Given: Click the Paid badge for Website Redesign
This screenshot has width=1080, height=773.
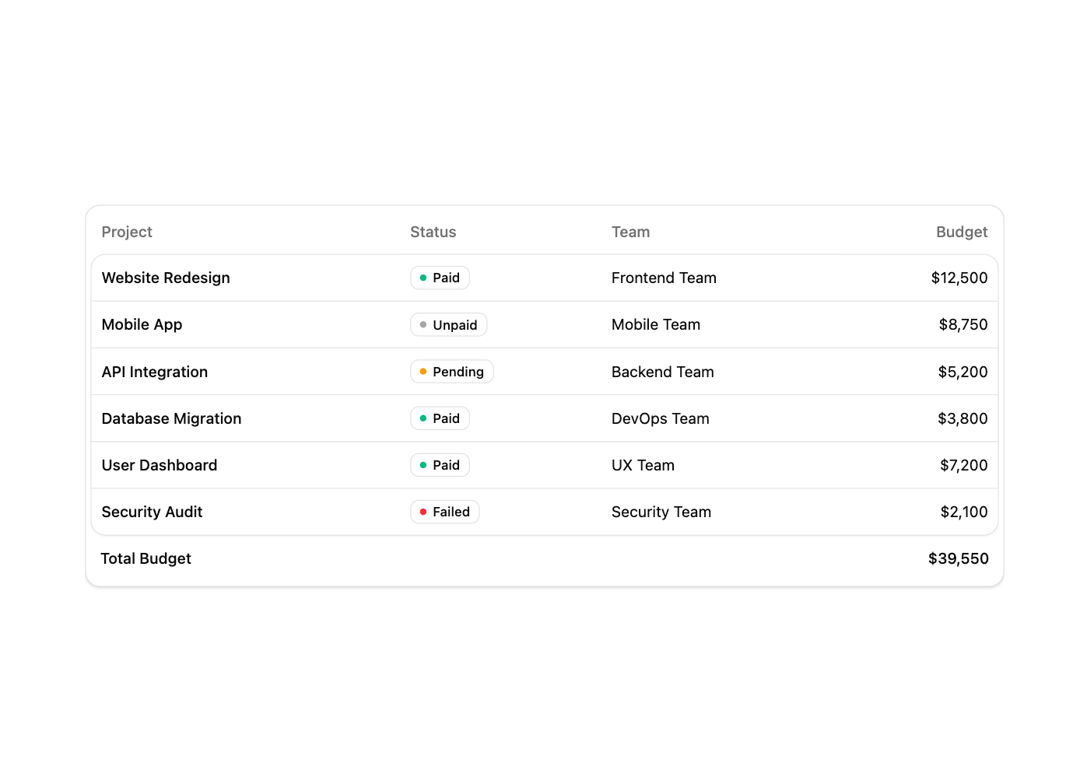Looking at the screenshot, I should click(x=439, y=278).
